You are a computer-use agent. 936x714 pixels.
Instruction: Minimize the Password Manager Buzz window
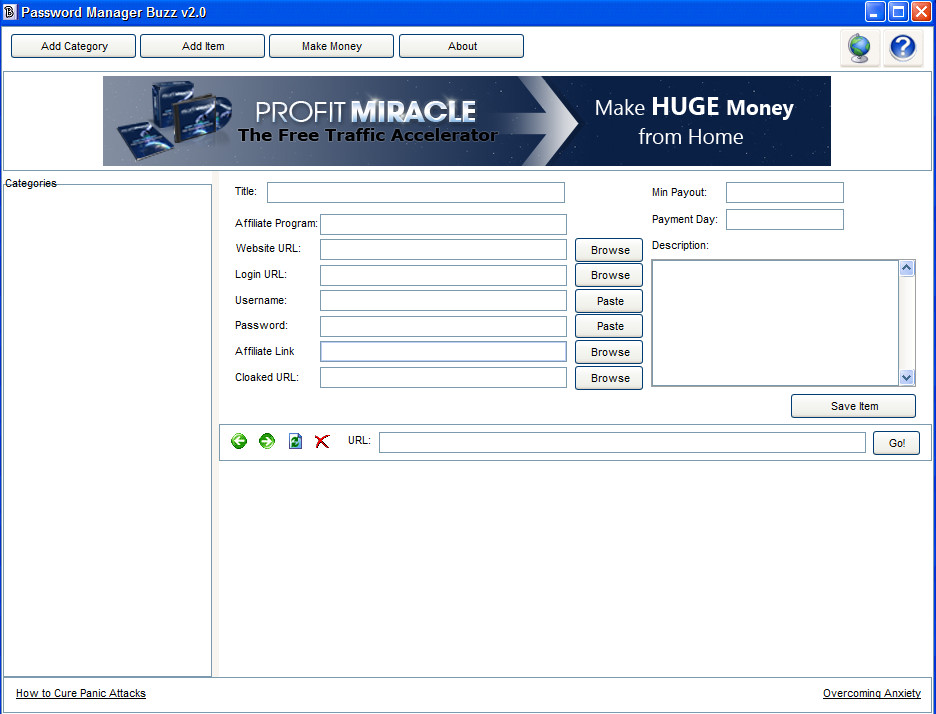[875, 12]
